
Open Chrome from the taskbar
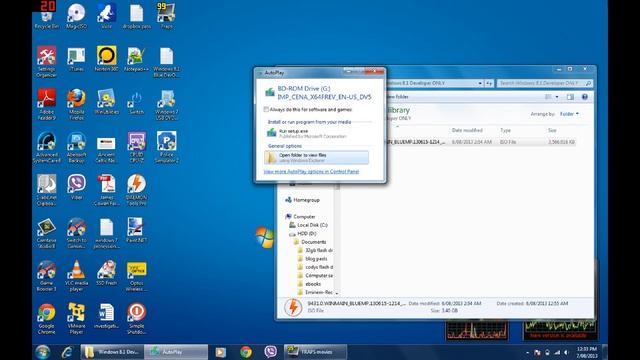click(x=246, y=352)
